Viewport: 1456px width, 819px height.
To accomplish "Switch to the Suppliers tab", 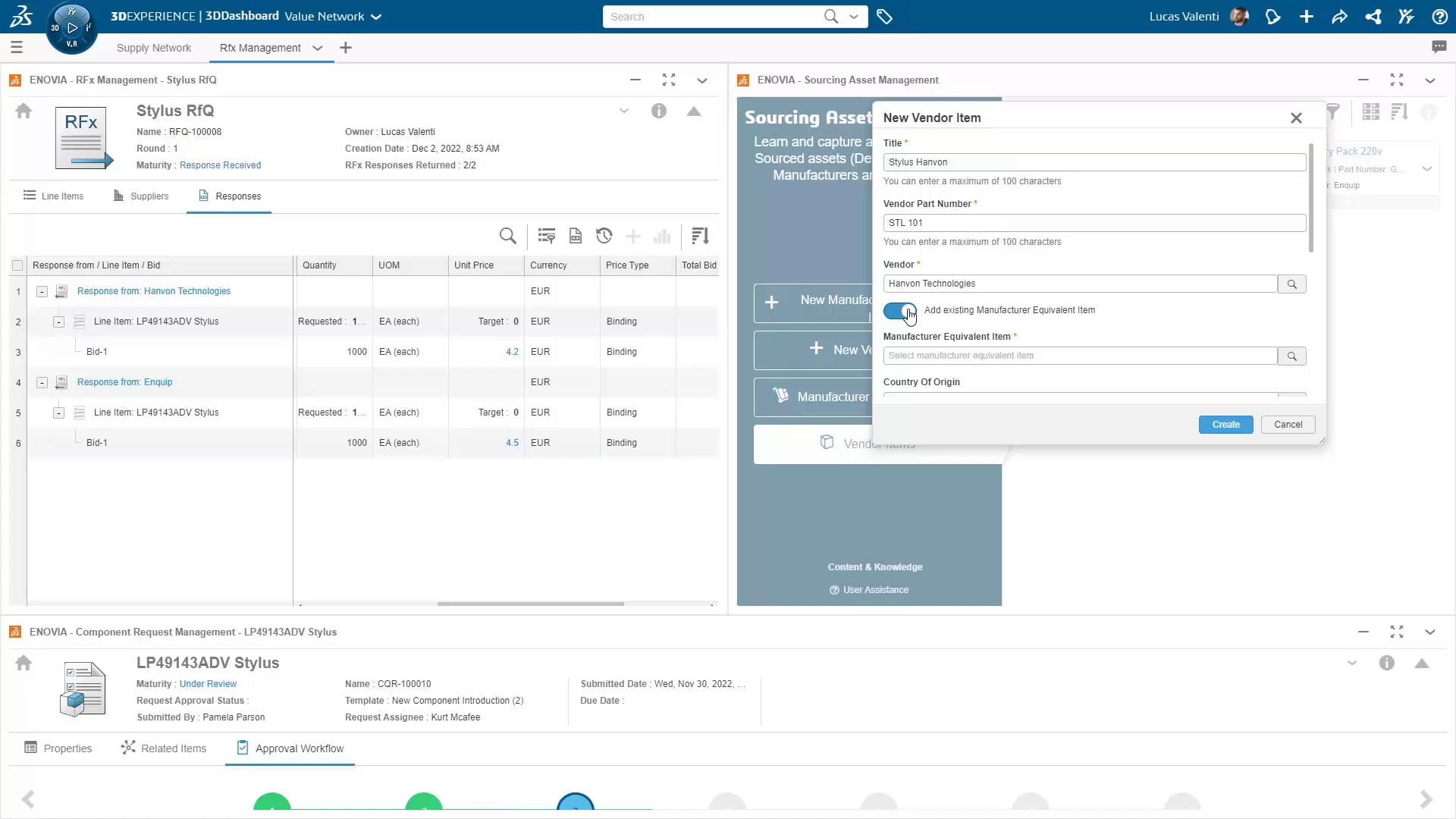I will point(141,196).
